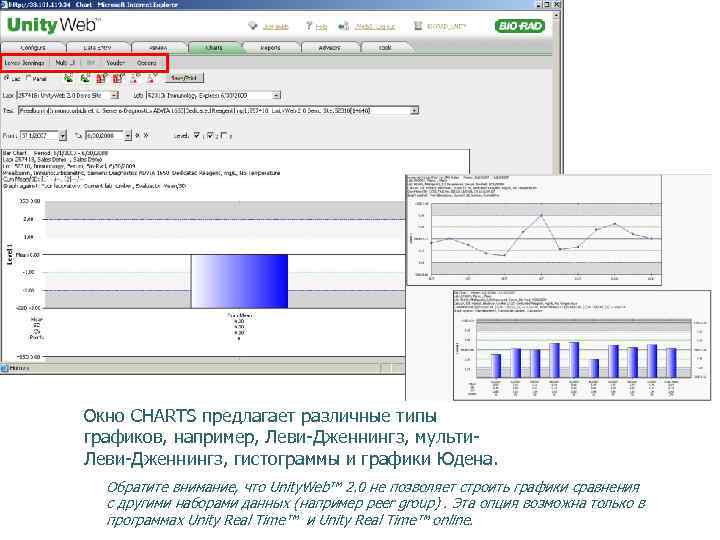Click the Bio-Rad logo
Screen dimensions: 720x540
[x=520, y=26]
